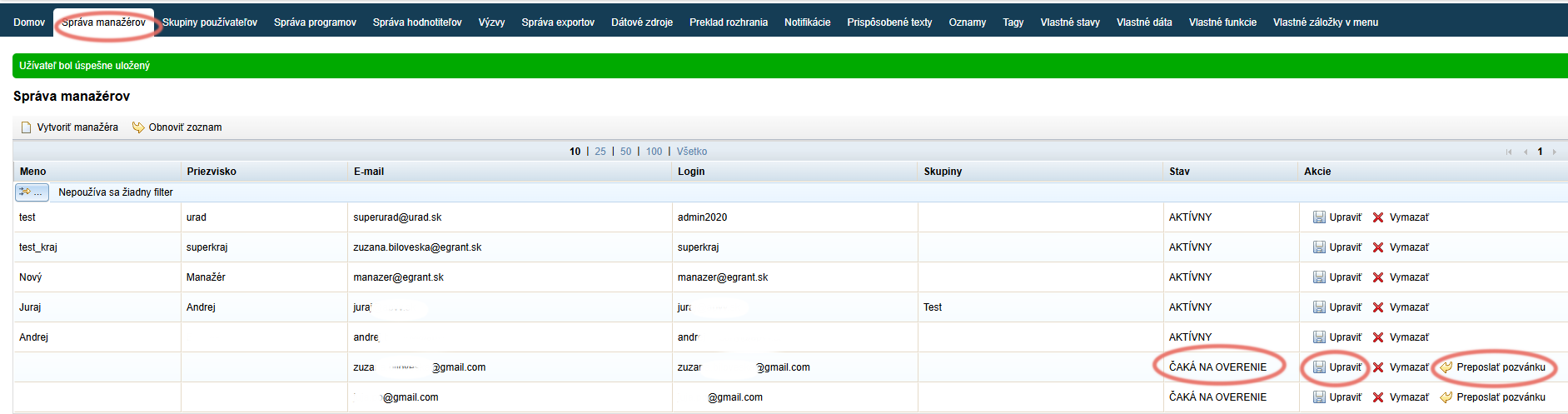Show 25 records per page
The height and width of the screenshot is (414, 1568).
click(600, 152)
